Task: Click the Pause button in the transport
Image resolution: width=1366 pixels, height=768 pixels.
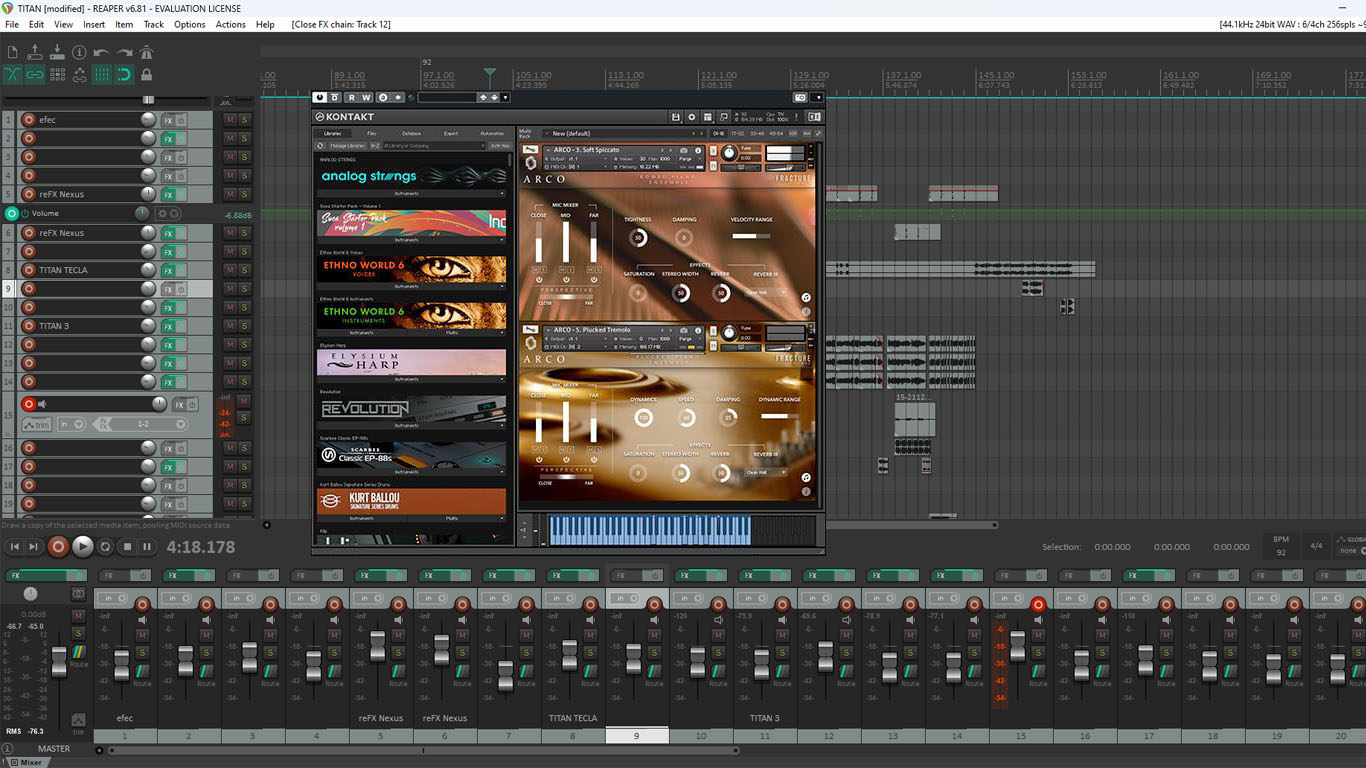Action: tap(147, 547)
